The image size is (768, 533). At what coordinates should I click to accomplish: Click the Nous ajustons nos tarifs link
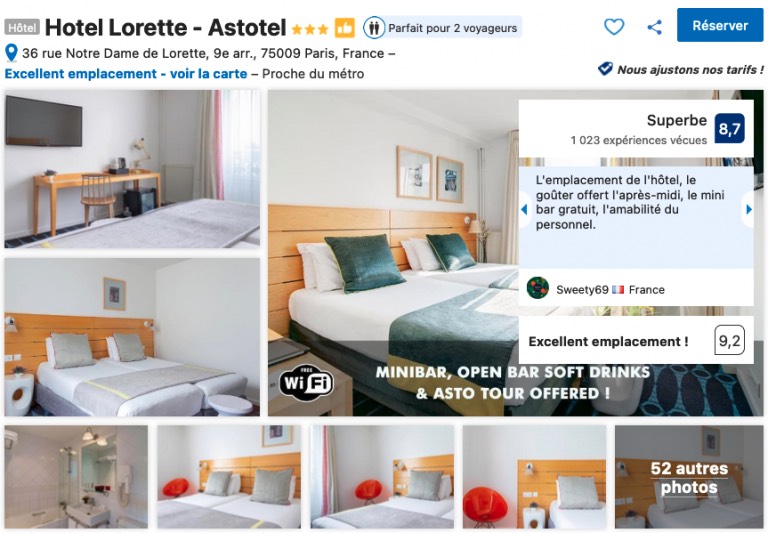690,70
